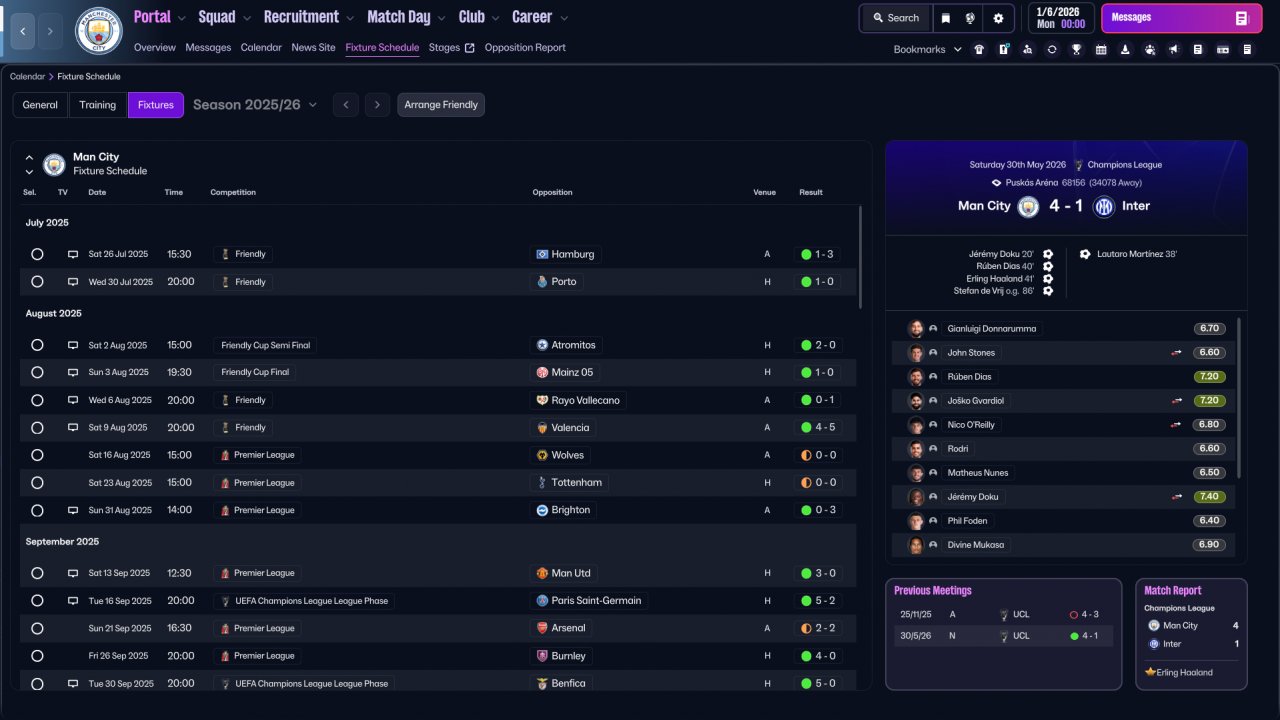Image resolution: width=1280 pixels, height=720 pixels.
Task: Click Rodri's player portrait
Action: pos(915,449)
